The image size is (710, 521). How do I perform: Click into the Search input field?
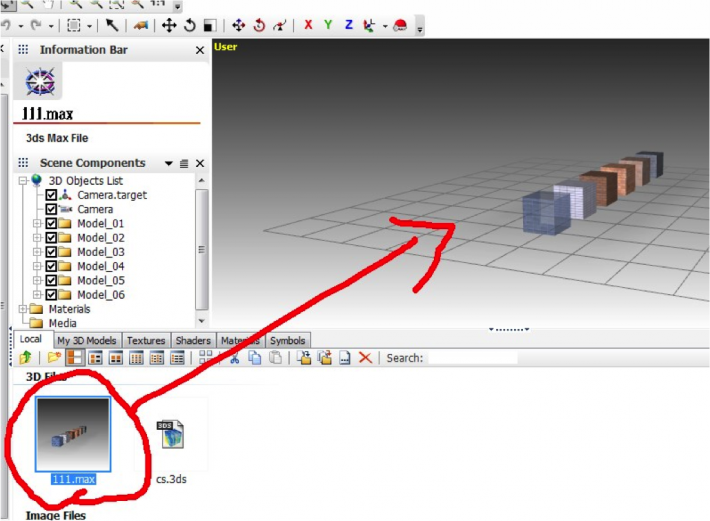click(473, 358)
